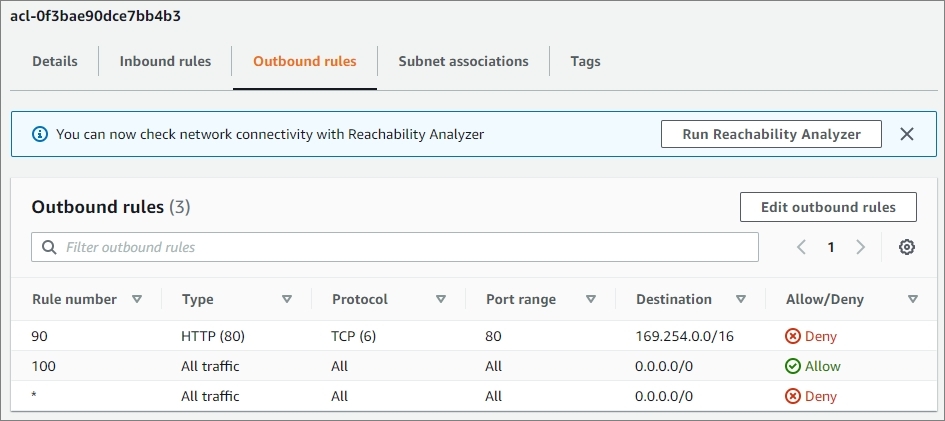Click the info icon in the banner
945x421 pixels.
[39, 134]
